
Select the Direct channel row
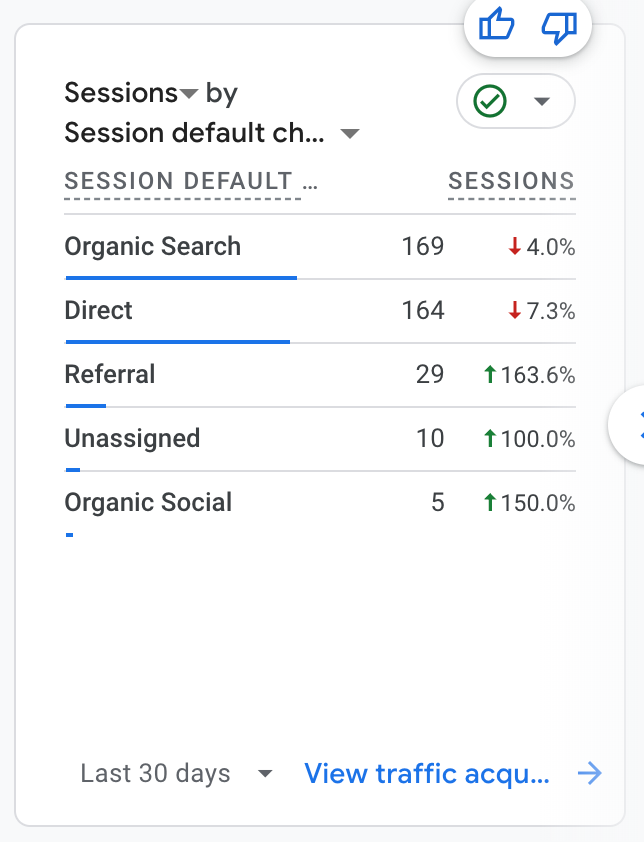pyautogui.click(x=99, y=311)
